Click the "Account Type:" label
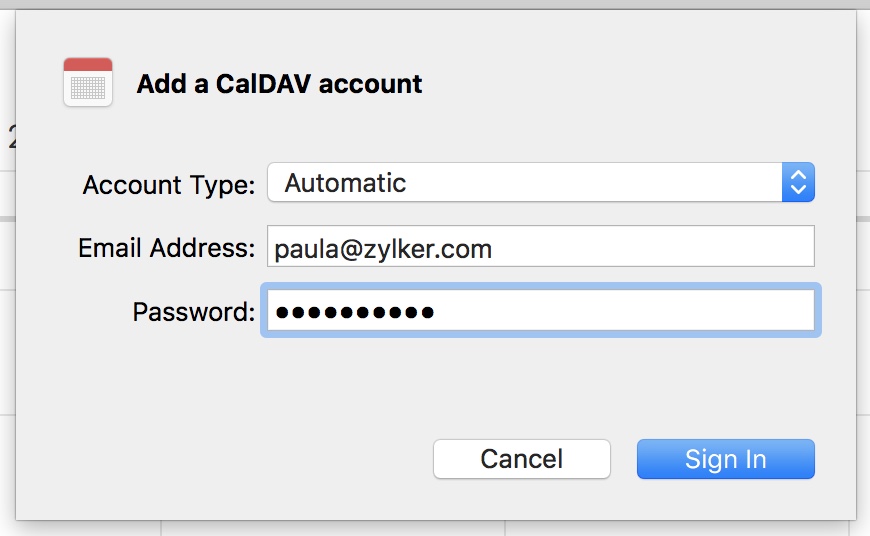Image resolution: width=870 pixels, height=536 pixels. [x=169, y=185]
